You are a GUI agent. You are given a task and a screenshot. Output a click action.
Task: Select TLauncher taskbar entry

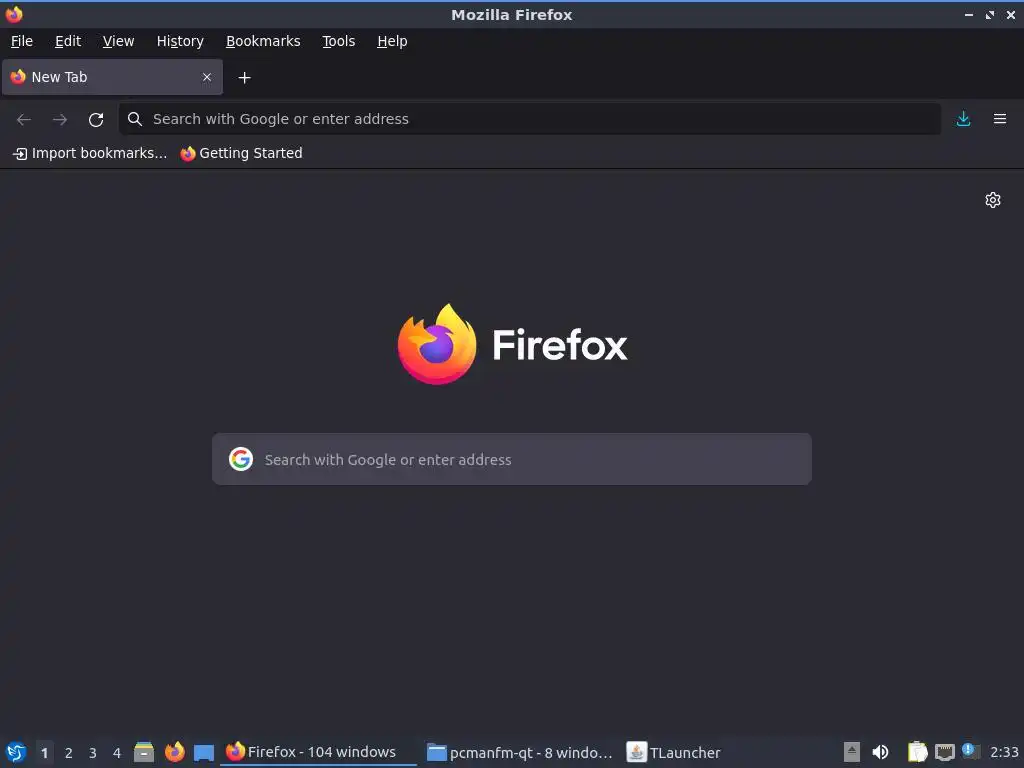(x=673, y=752)
